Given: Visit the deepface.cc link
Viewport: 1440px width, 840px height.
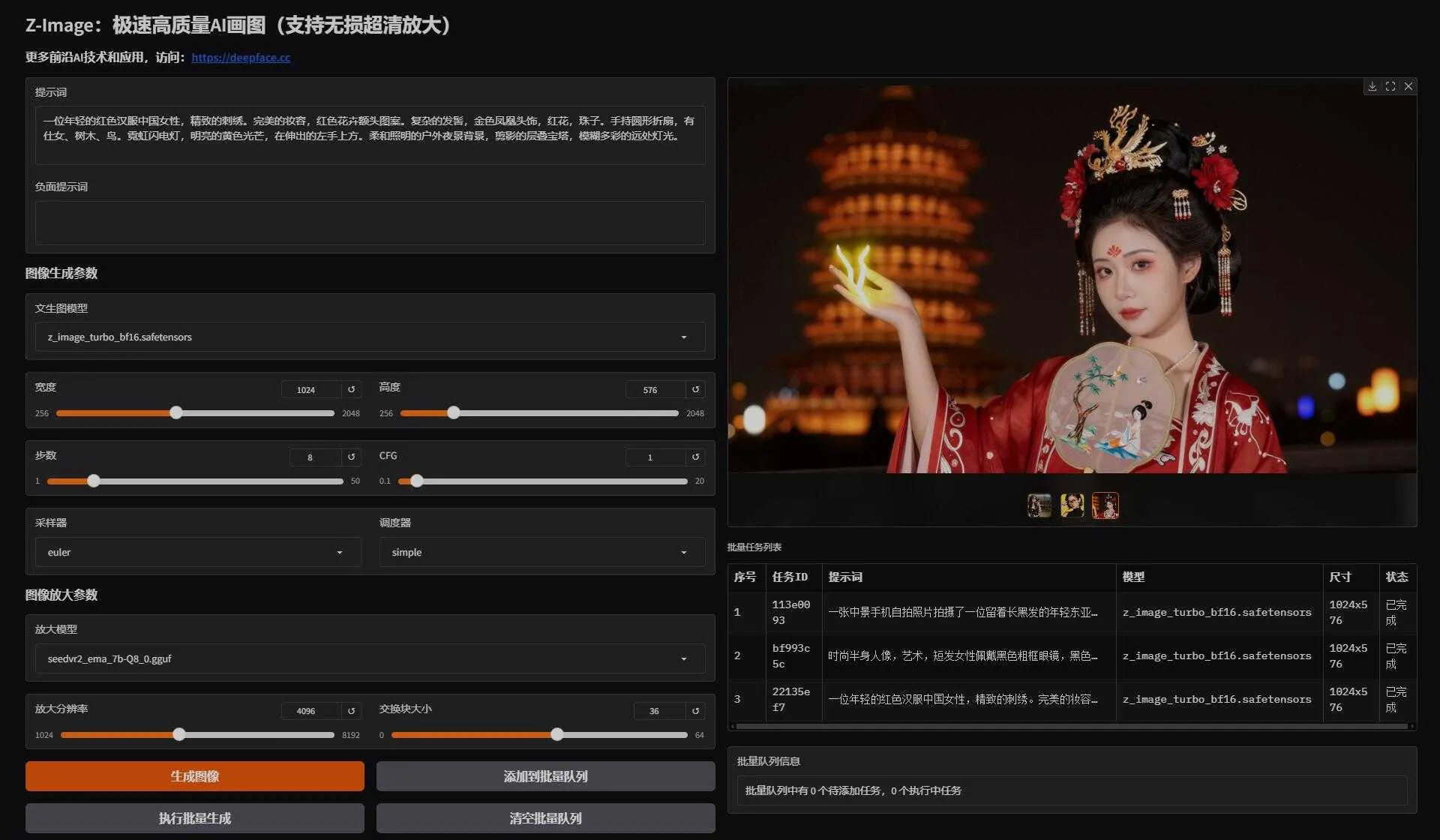Looking at the screenshot, I should pos(241,57).
